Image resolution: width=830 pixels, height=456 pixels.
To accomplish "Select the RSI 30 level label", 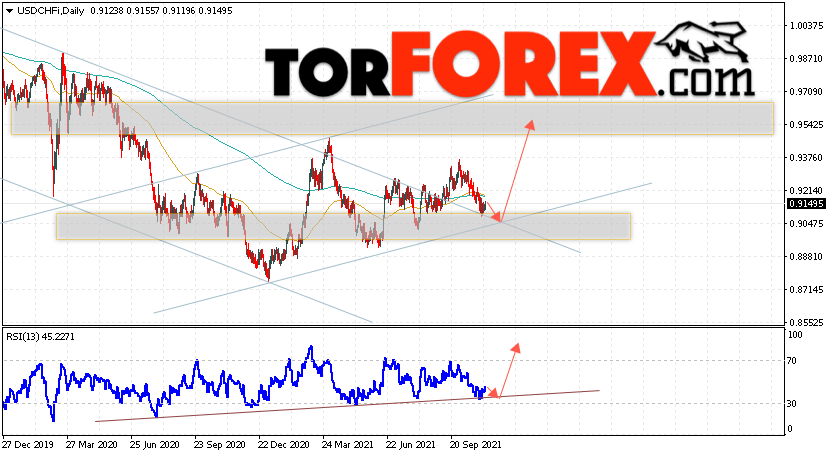I will pos(792,404).
